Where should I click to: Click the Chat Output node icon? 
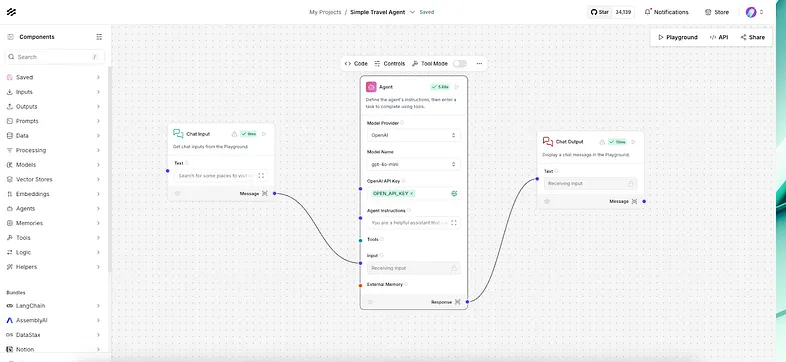click(x=548, y=142)
